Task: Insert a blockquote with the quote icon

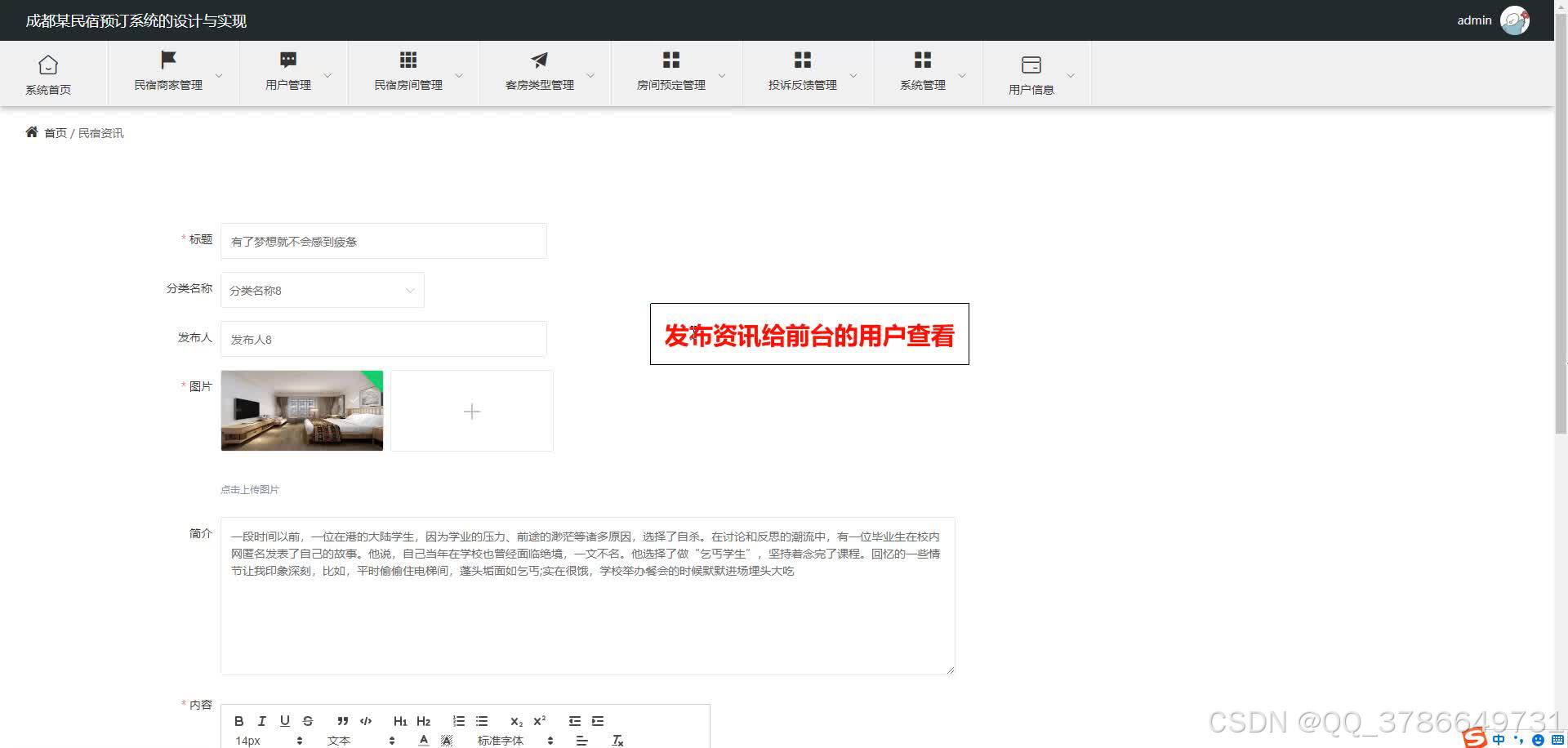Action: pyautogui.click(x=343, y=721)
